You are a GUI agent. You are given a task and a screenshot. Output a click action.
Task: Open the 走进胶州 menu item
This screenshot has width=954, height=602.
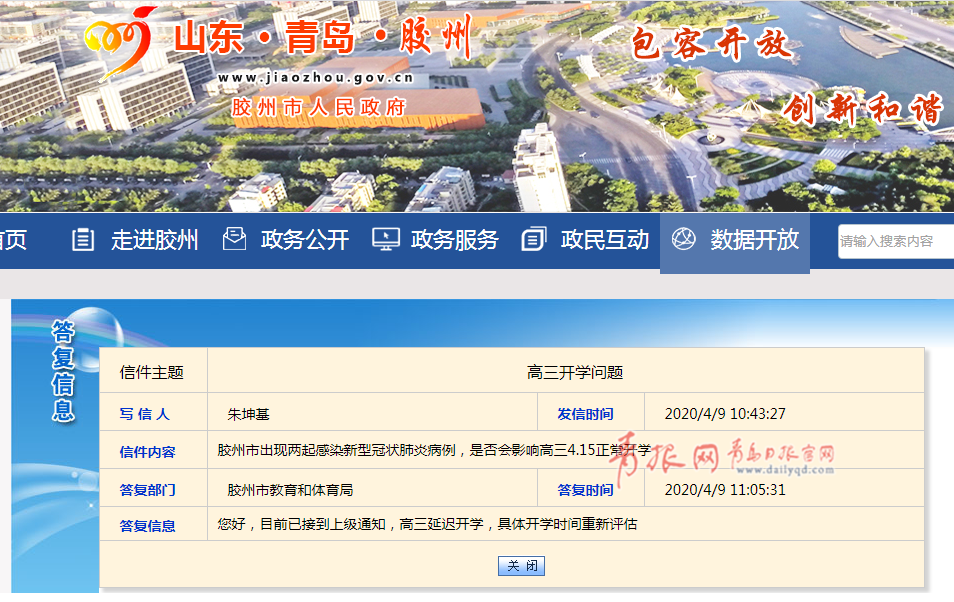pos(155,240)
